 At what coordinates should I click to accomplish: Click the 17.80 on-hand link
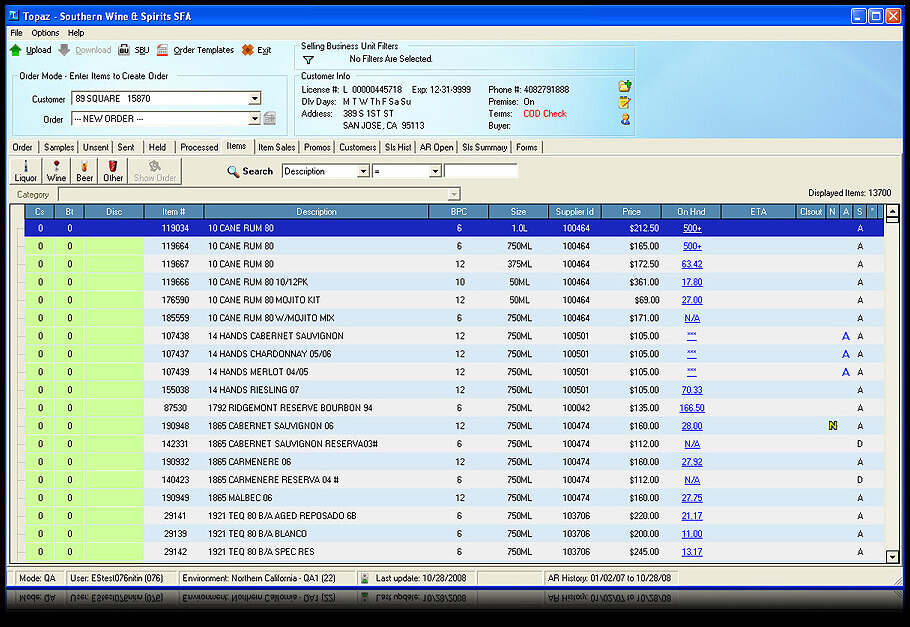pyautogui.click(x=692, y=282)
